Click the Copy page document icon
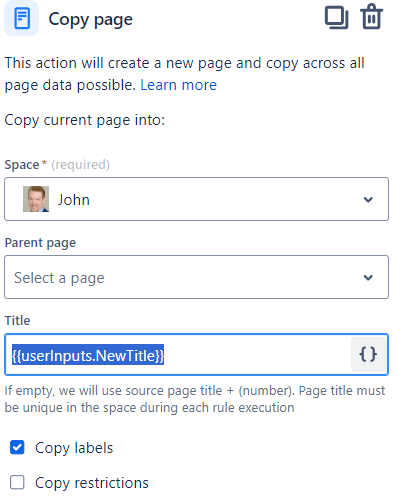The width and height of the screenshot is (416, 504). coord(22,19)
